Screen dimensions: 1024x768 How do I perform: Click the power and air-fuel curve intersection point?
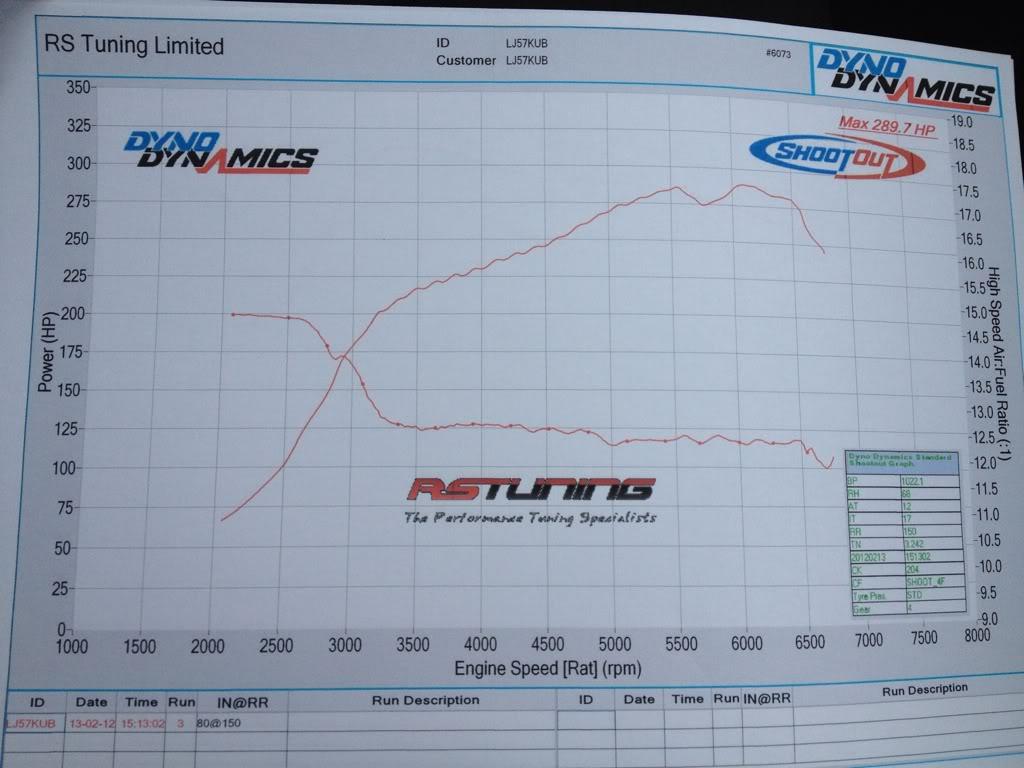point(344,356)
